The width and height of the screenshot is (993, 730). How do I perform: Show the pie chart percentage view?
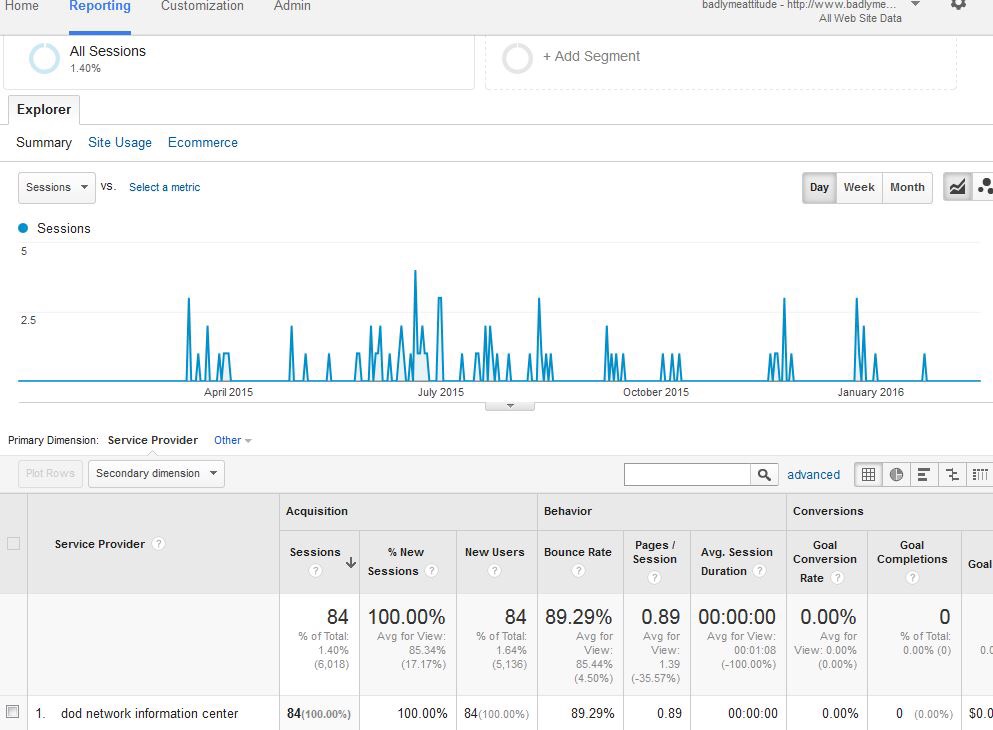pos(896,474)
